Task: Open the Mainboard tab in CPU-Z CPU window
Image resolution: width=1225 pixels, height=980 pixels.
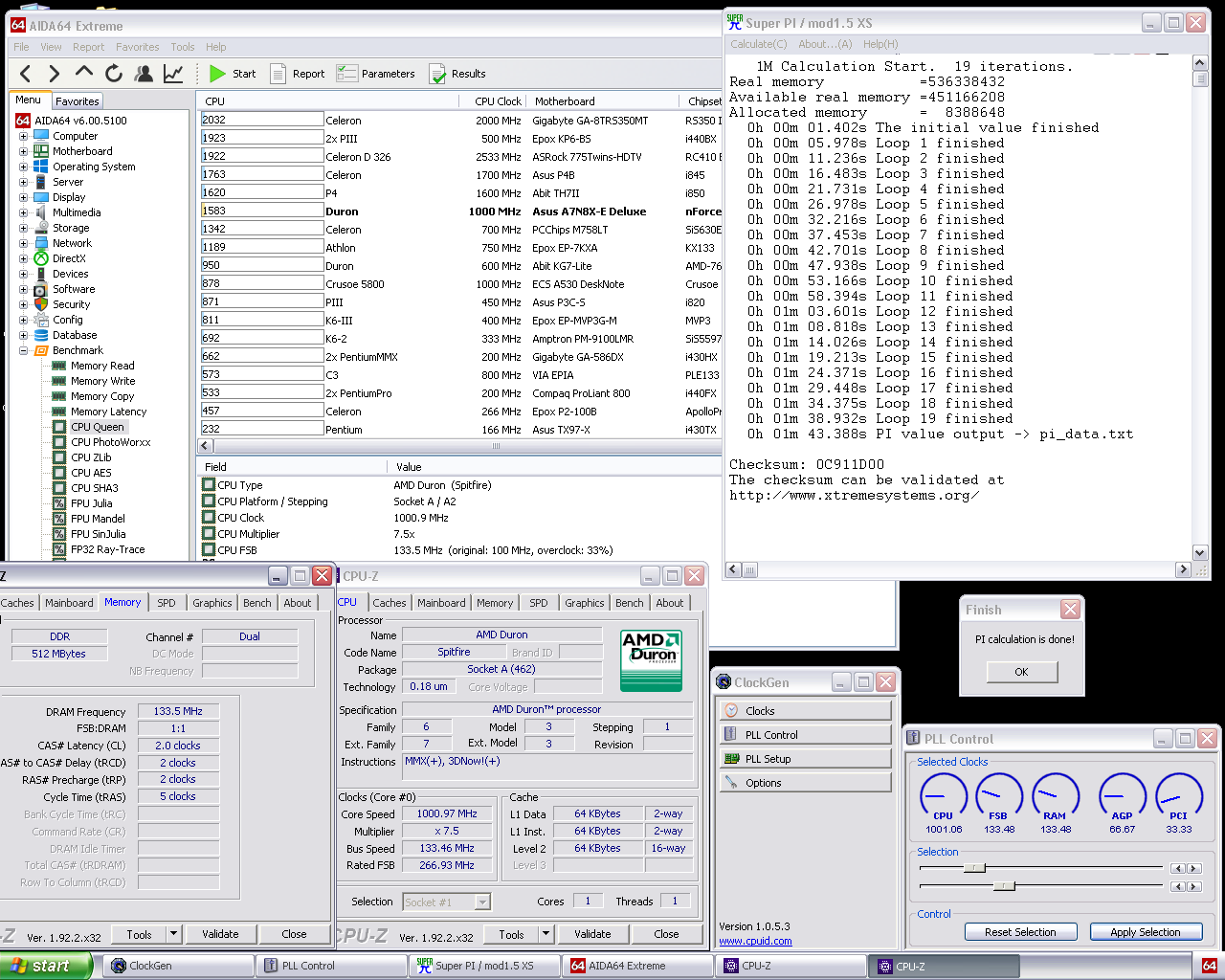Action: 441,603
